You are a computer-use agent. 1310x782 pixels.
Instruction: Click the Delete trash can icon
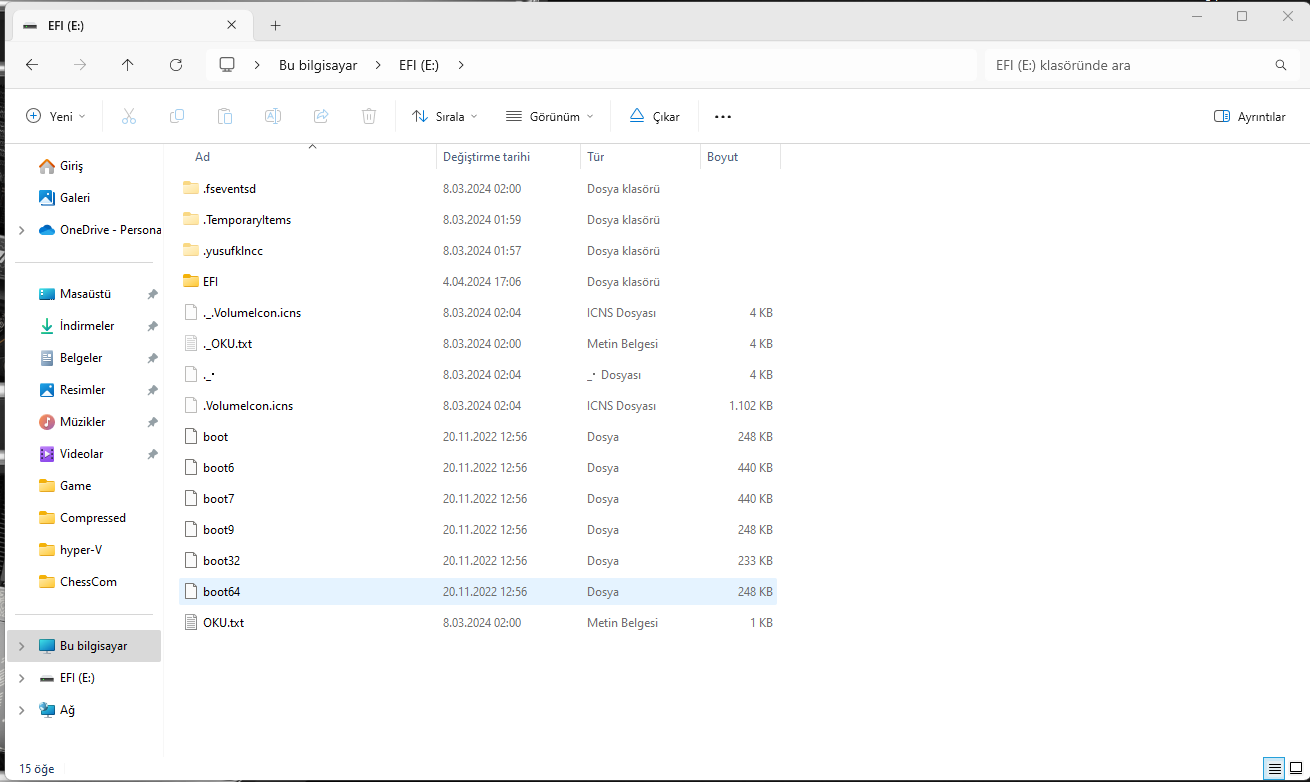click(x=369, y=116)
